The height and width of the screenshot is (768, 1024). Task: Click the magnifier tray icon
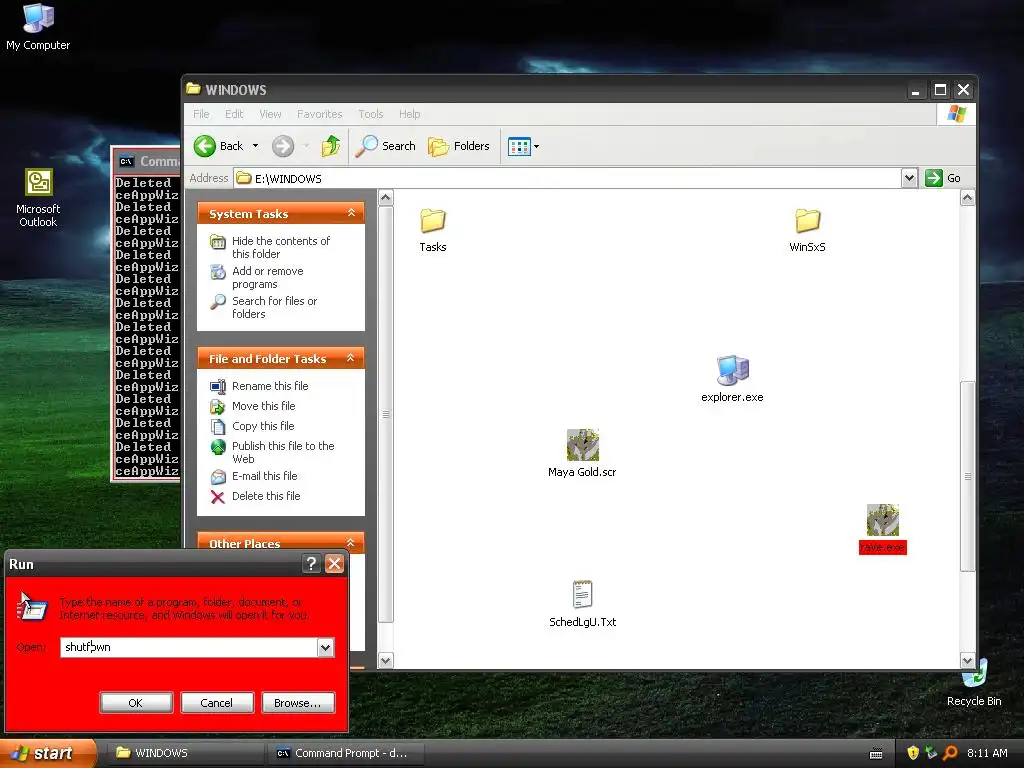pyautogui.click(x=950, y=753)
